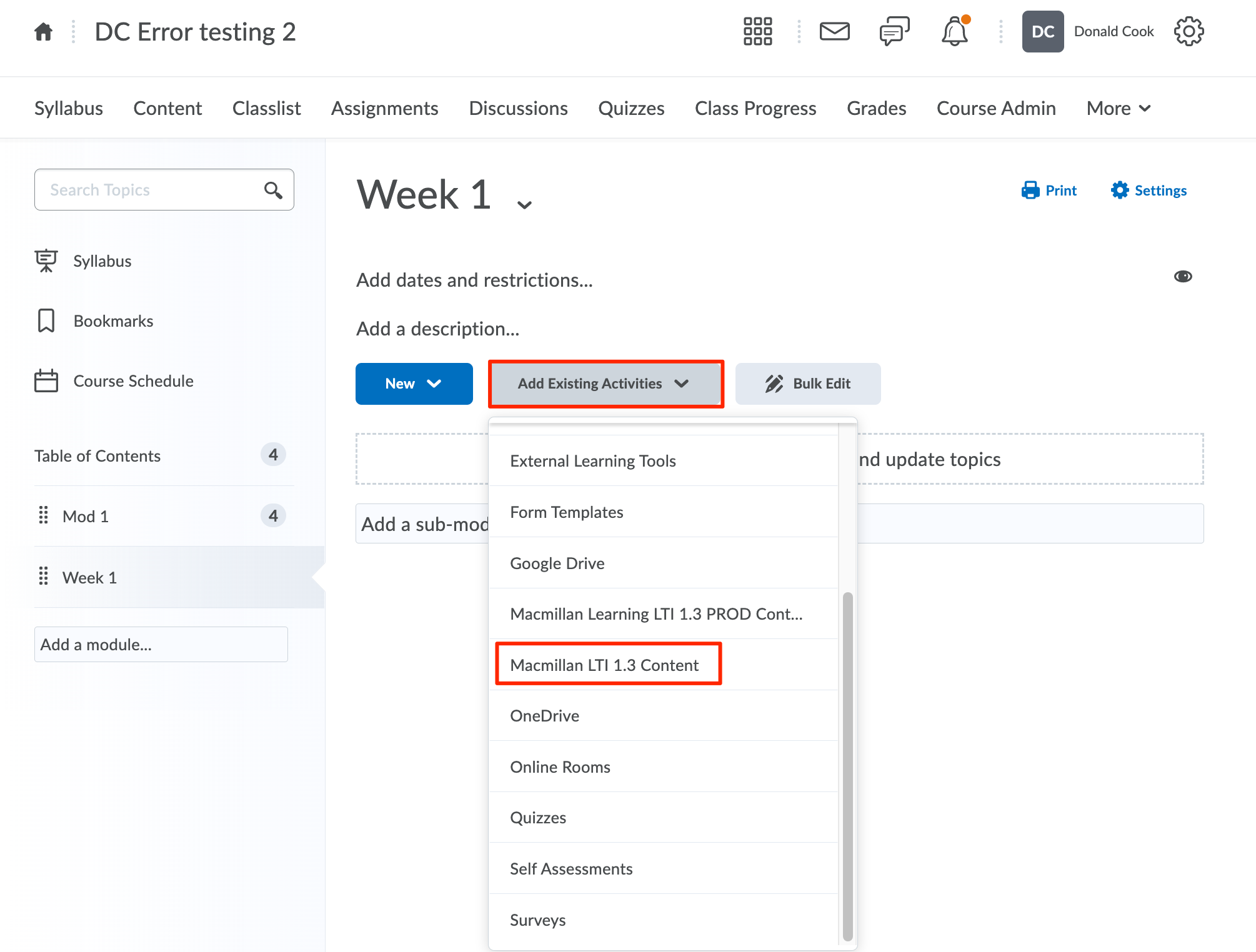Select Macmillan LTI 1.3 Content
This screenshot has width=1256, height=952.
point(605,665)
